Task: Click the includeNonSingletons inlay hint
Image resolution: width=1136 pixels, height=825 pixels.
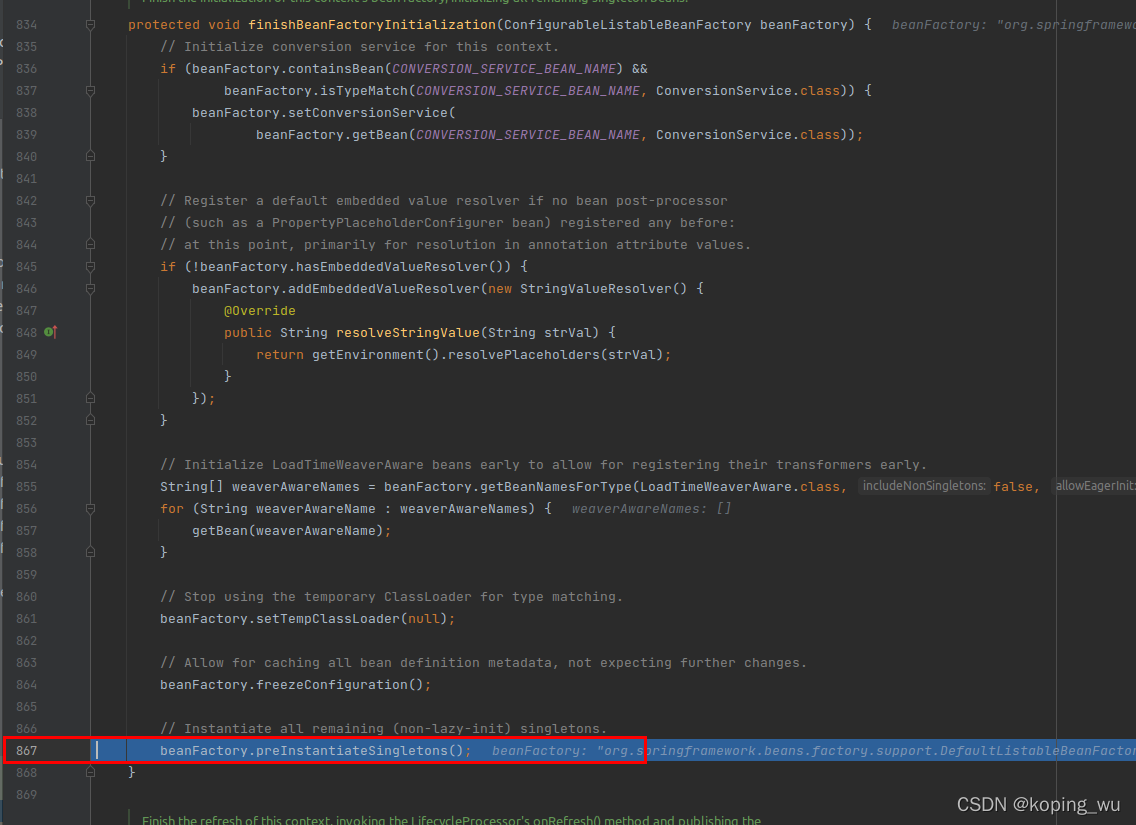Action: pyautogui.click(x=924, y=486)
